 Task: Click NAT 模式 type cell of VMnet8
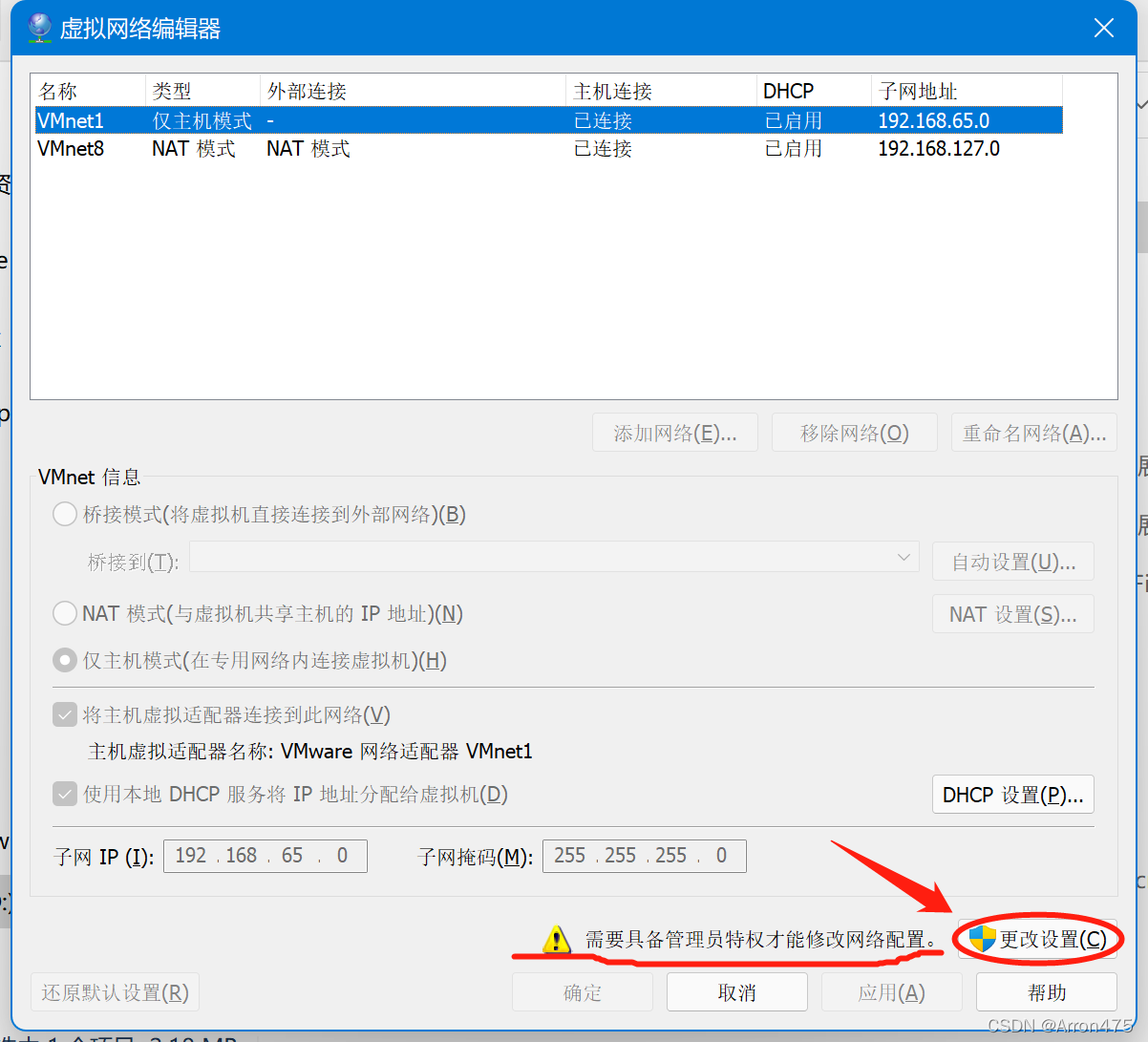(194, 149)
